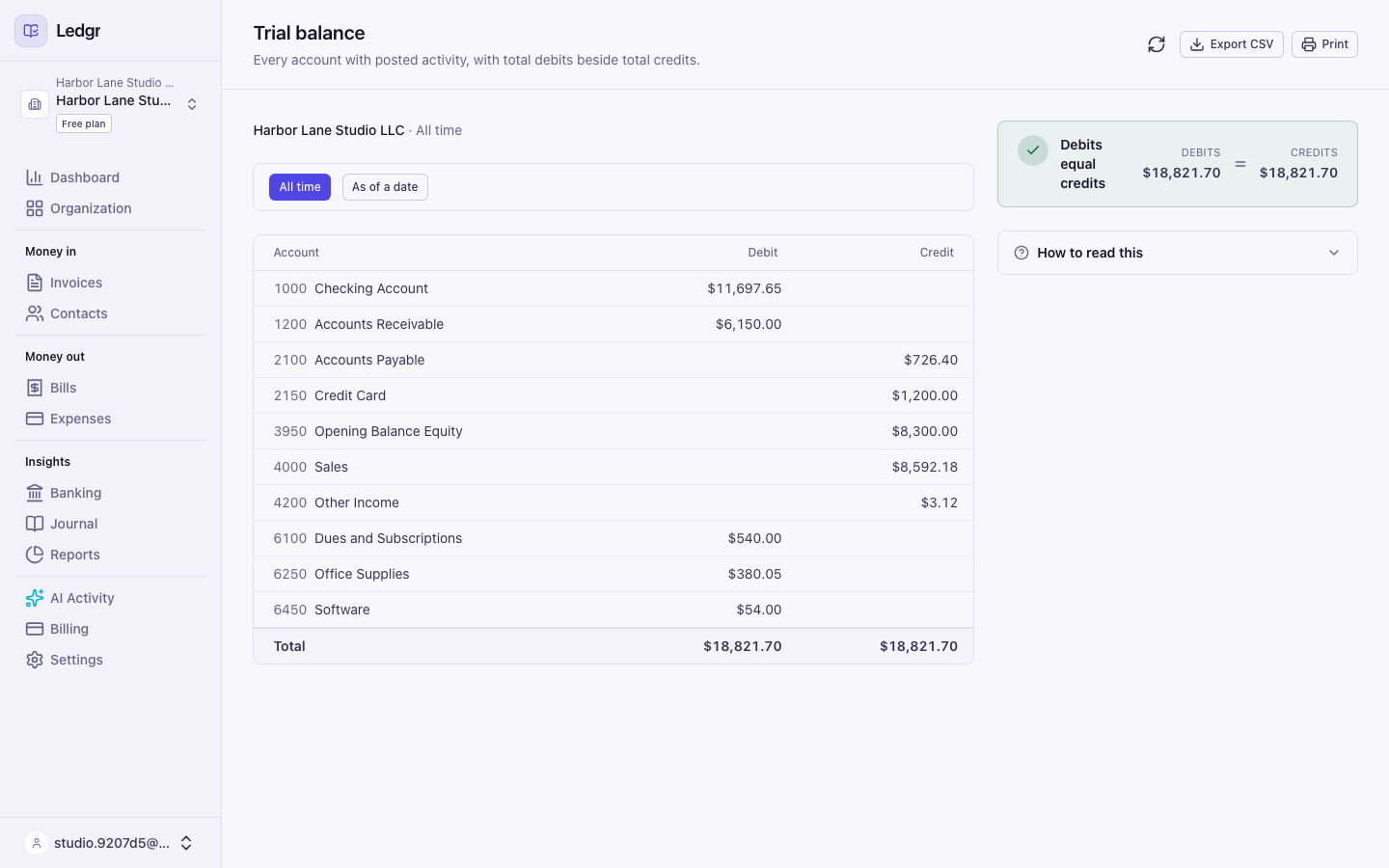Viewport: 1389px width, 868px height.
Task: Open Banking from the sidebar
Action: (111, 493)
